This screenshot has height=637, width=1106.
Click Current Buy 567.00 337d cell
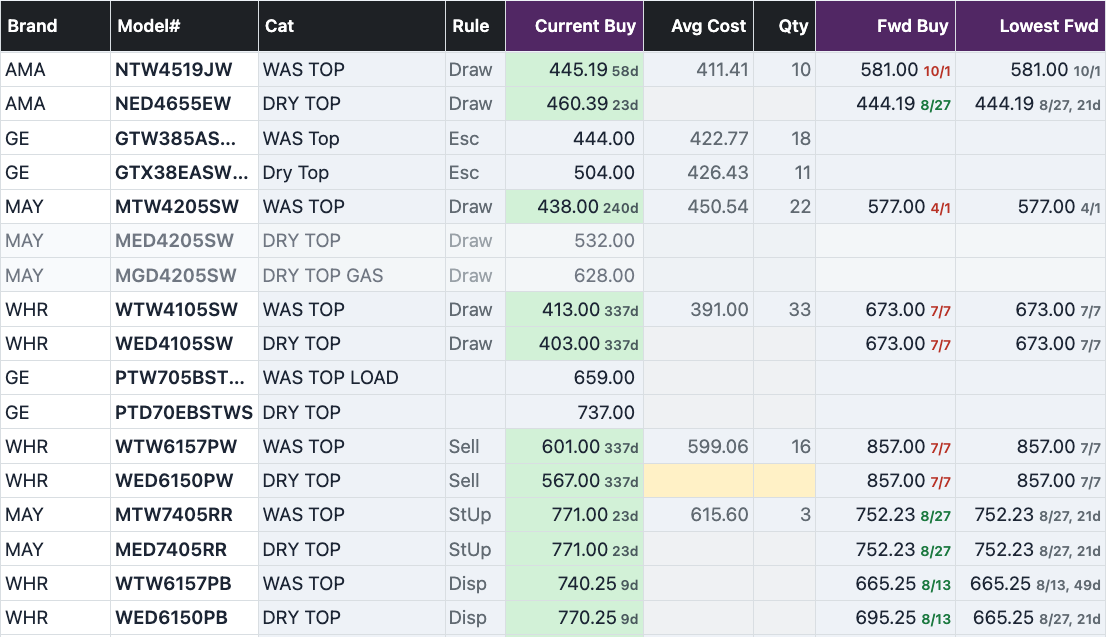point(574,480)
